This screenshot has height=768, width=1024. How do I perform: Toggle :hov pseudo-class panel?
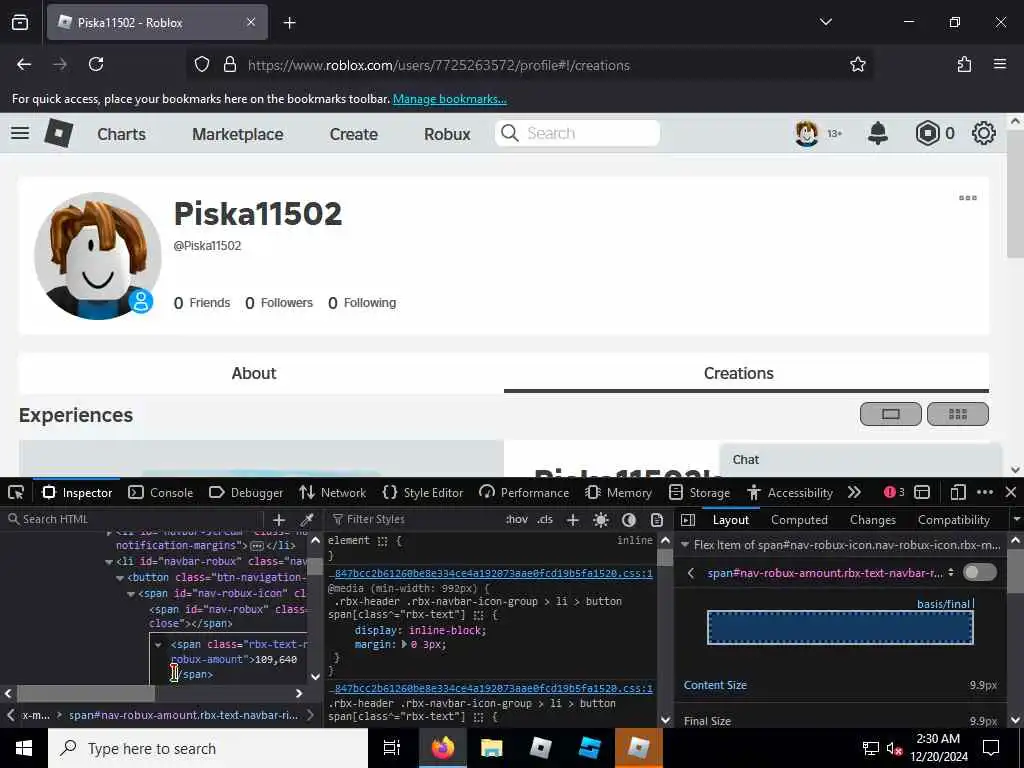click(517, 520)
